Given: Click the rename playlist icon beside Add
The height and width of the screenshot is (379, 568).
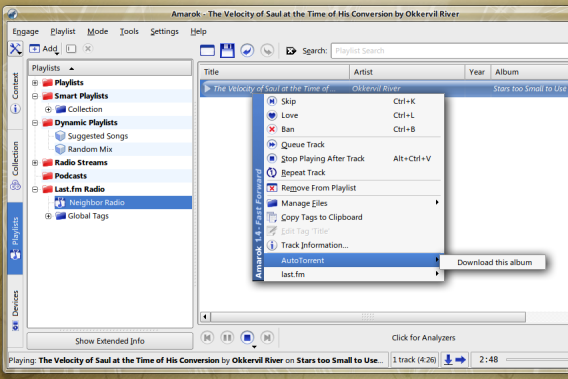Looking at the screenshot, I should 71,49.
